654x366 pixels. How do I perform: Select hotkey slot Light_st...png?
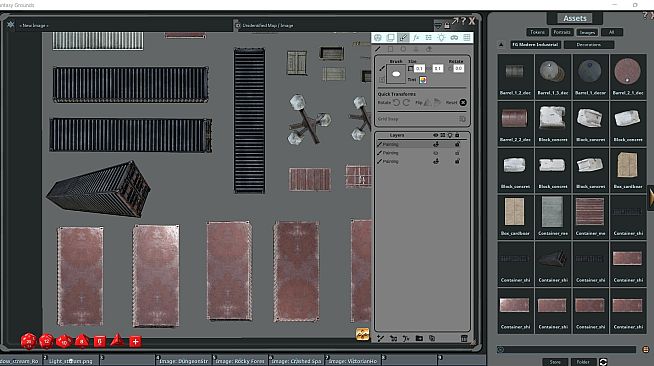tap(71, 361)
